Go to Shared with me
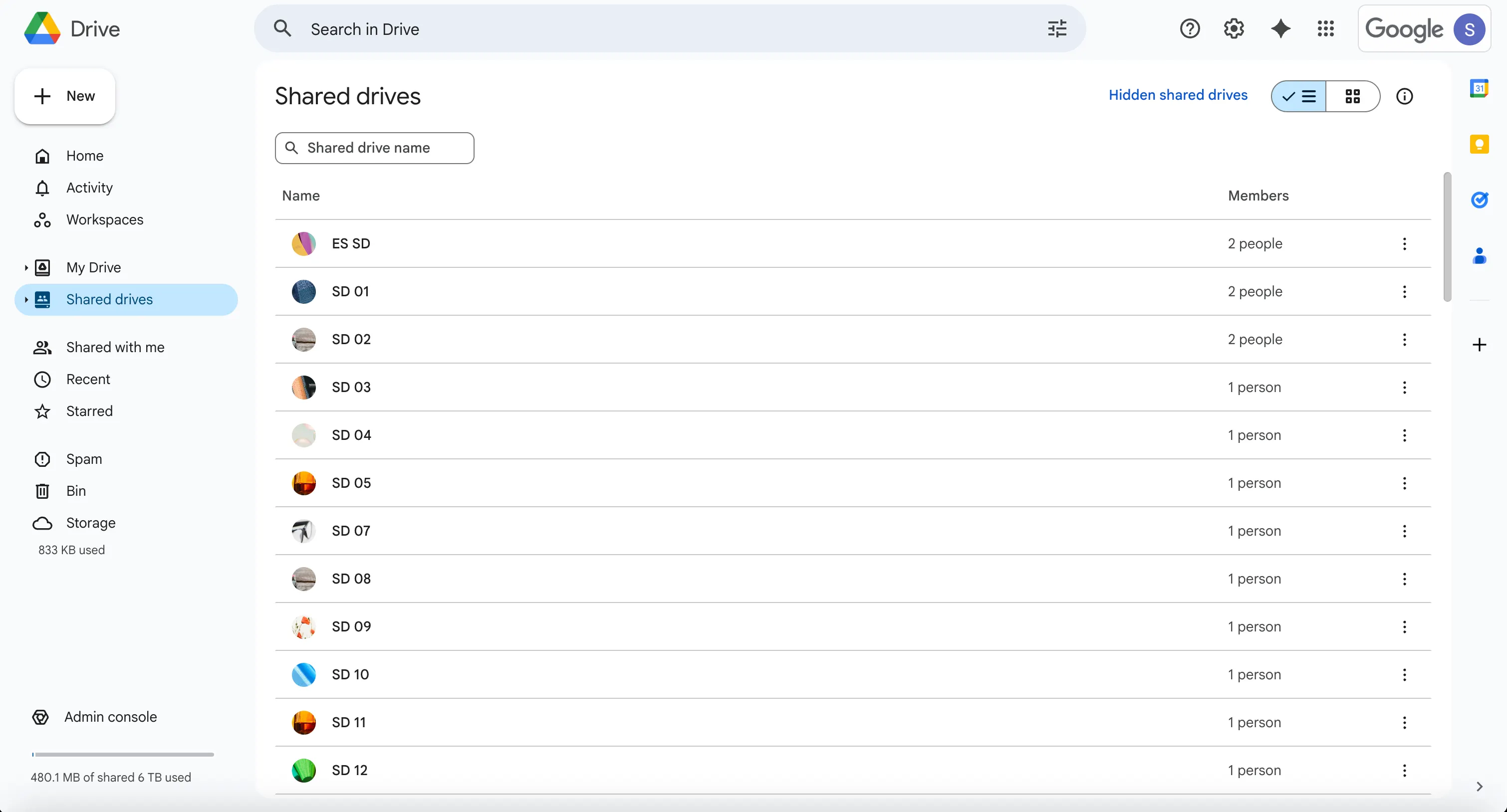1507x812 pixels. click(115, 347)
